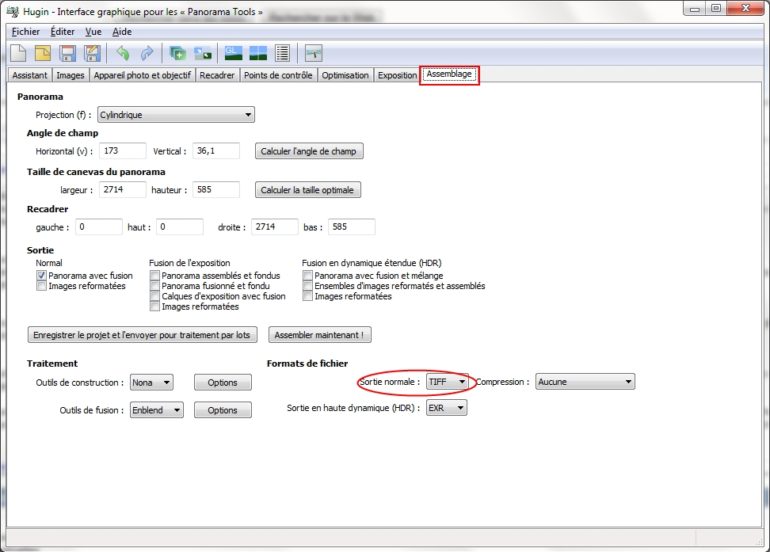
Task: Click 'Calculer la taille optimale' button
Action: (x=308, y=190)
